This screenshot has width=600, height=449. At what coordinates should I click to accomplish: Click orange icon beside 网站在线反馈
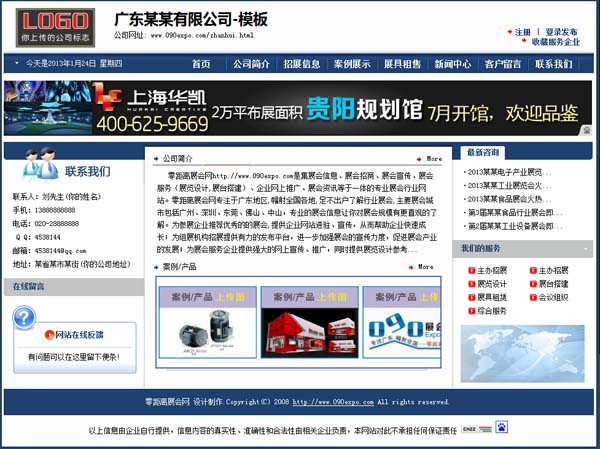click(x=49, y=335)
